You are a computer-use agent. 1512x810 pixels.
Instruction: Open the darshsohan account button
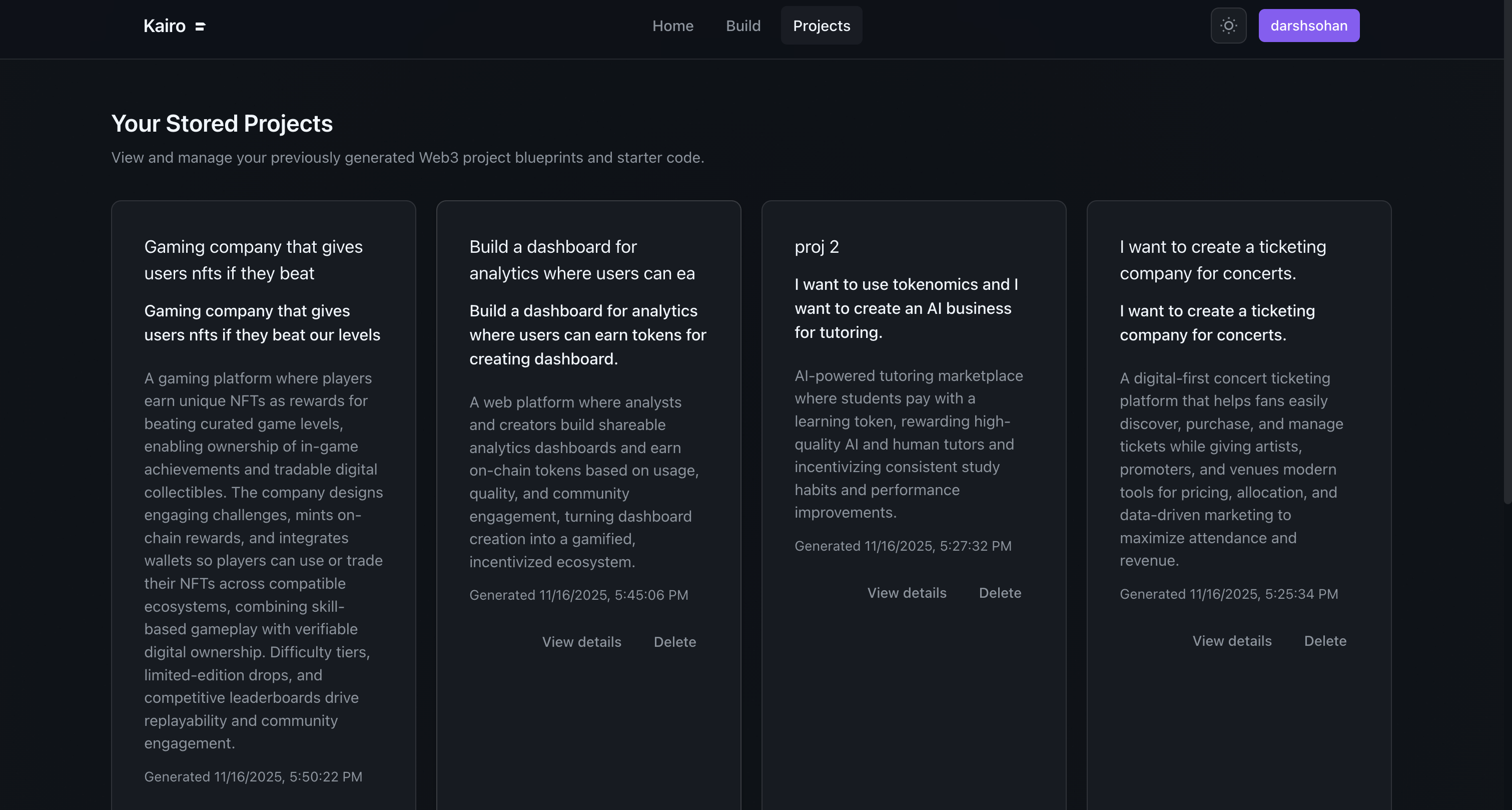point(1308,26)
